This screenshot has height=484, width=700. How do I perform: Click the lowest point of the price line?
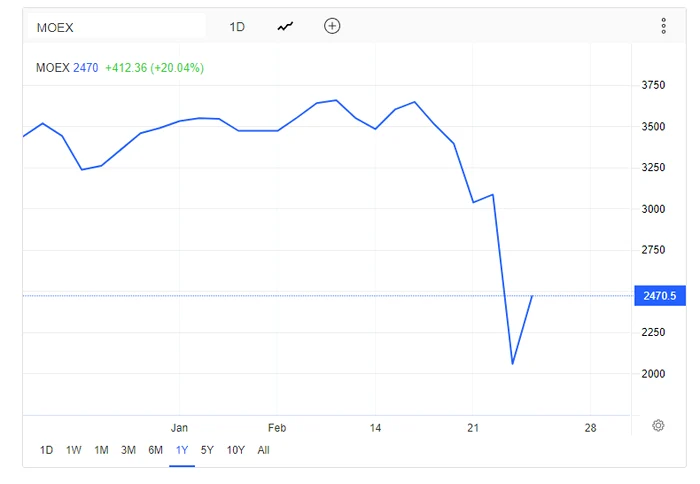coord(512,364)
